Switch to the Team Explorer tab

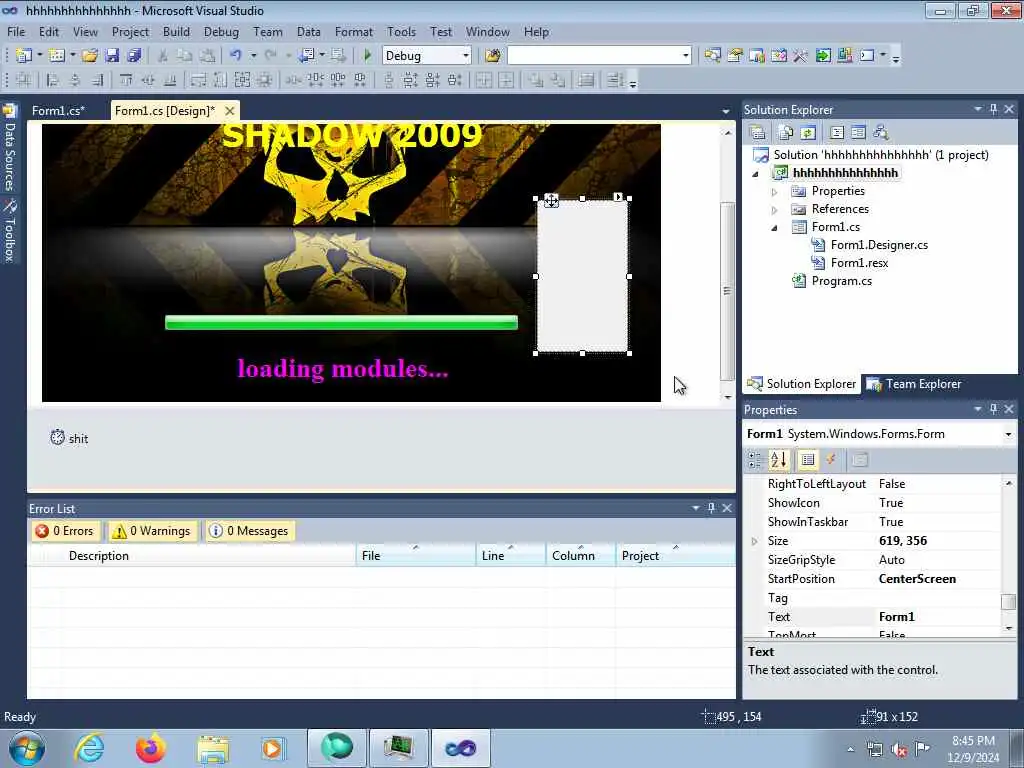click(915, 384)
